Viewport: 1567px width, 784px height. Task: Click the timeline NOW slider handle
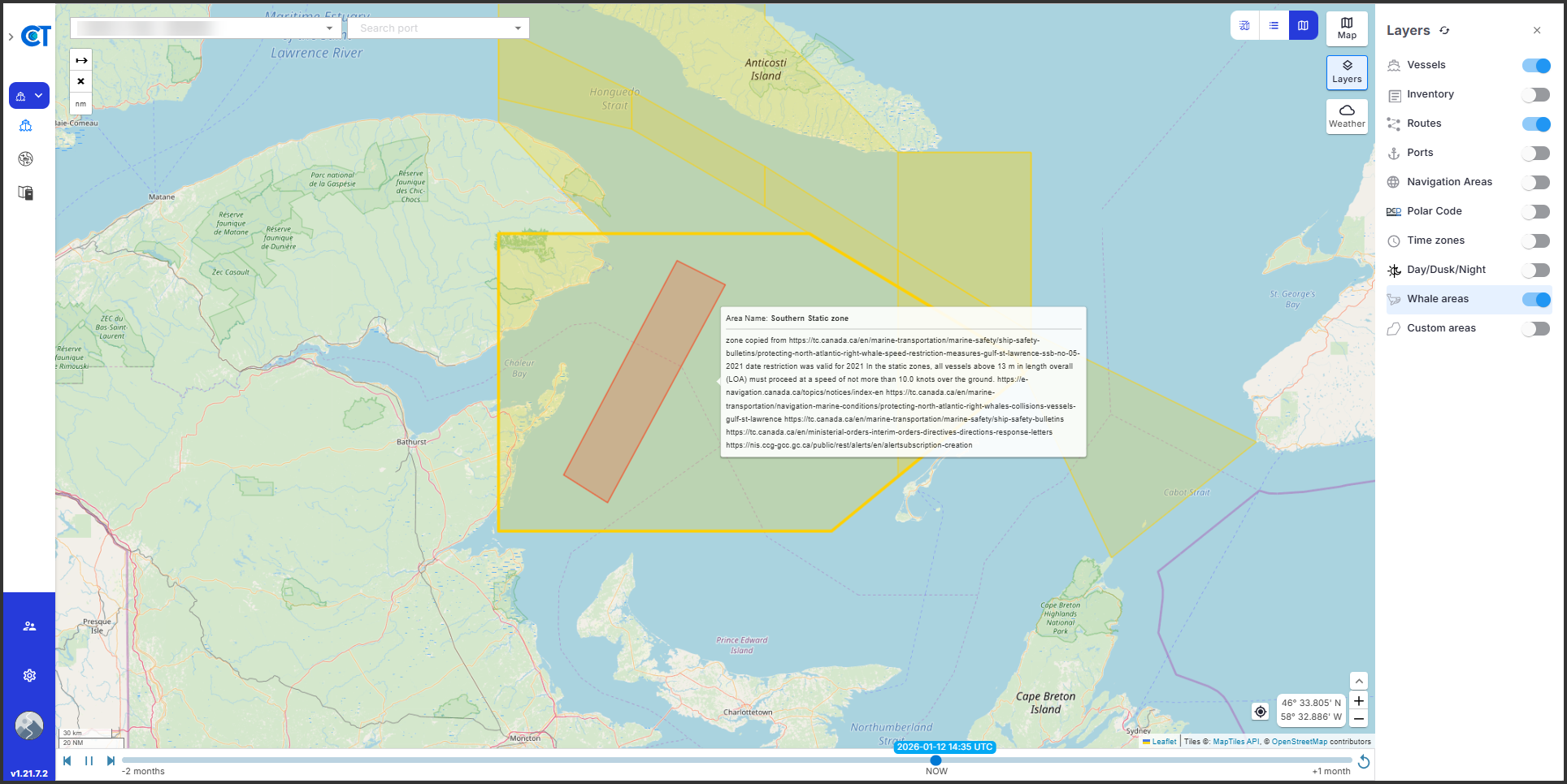935,760
